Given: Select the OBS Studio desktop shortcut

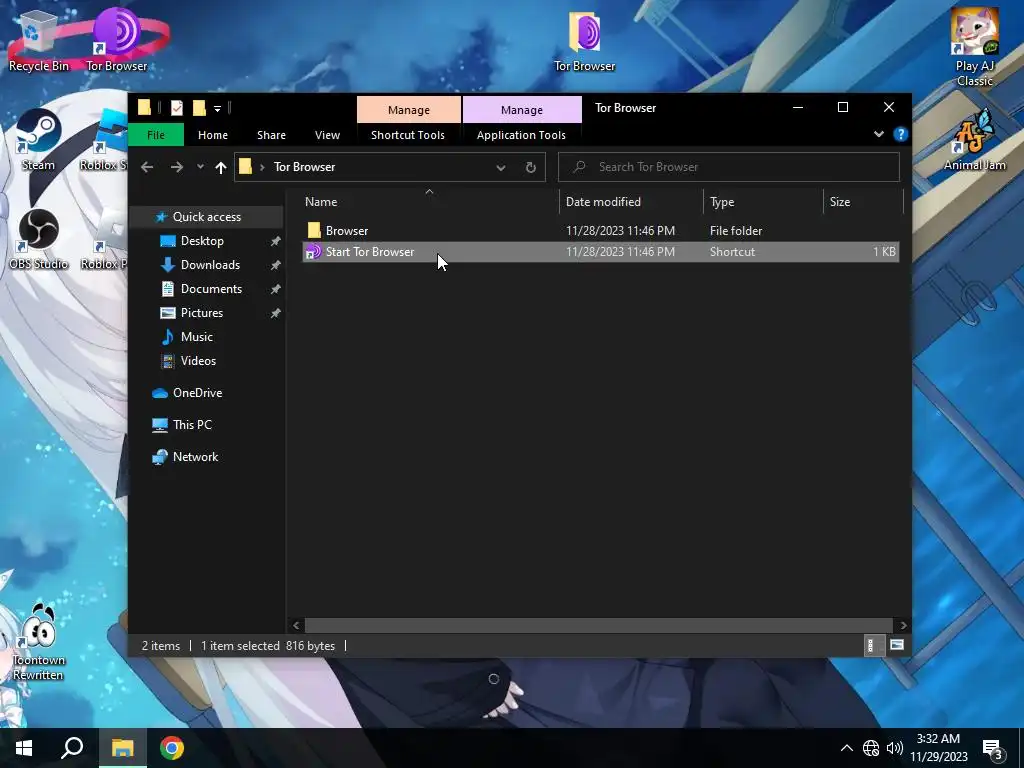Looking at the screenshot, I should point(39,240).
